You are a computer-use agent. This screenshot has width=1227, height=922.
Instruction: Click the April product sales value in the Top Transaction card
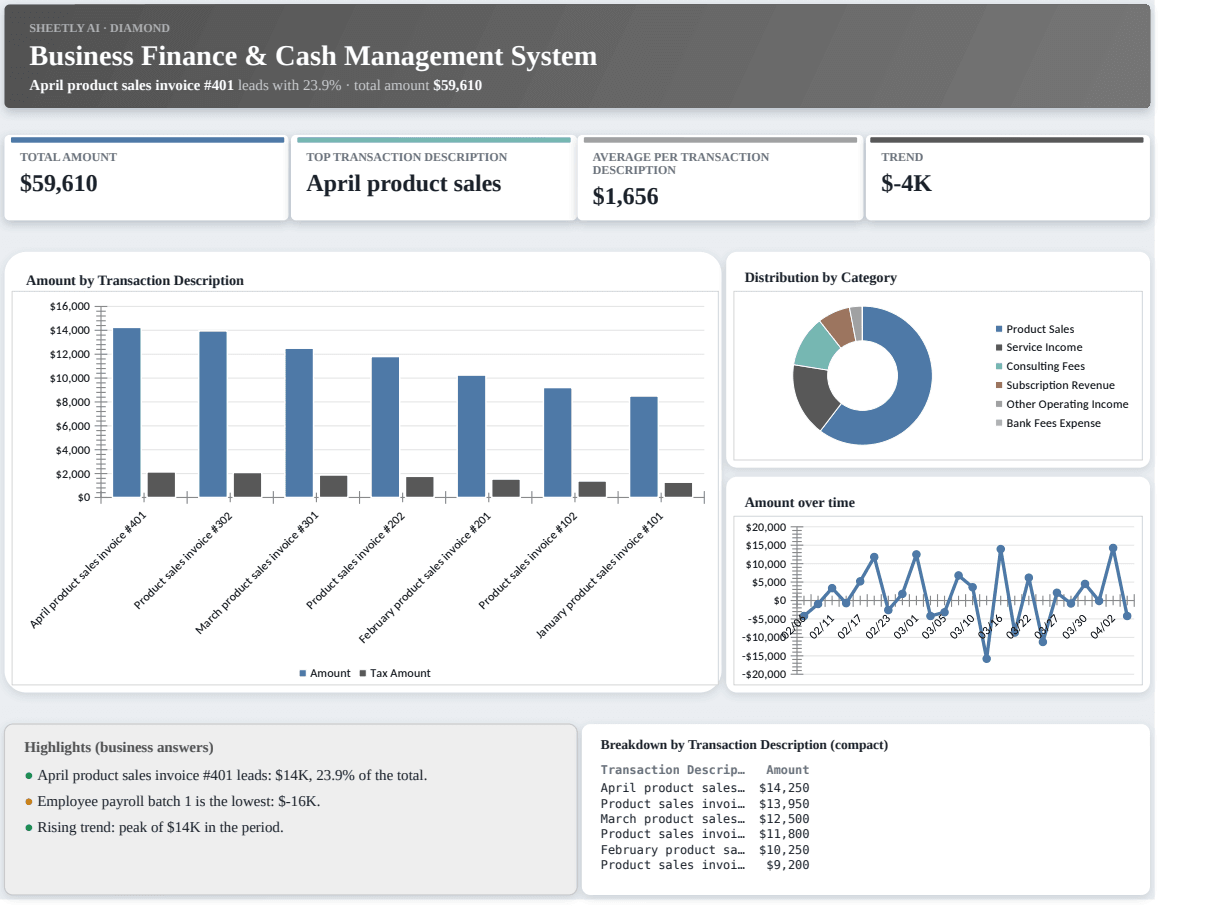[404, 184]
